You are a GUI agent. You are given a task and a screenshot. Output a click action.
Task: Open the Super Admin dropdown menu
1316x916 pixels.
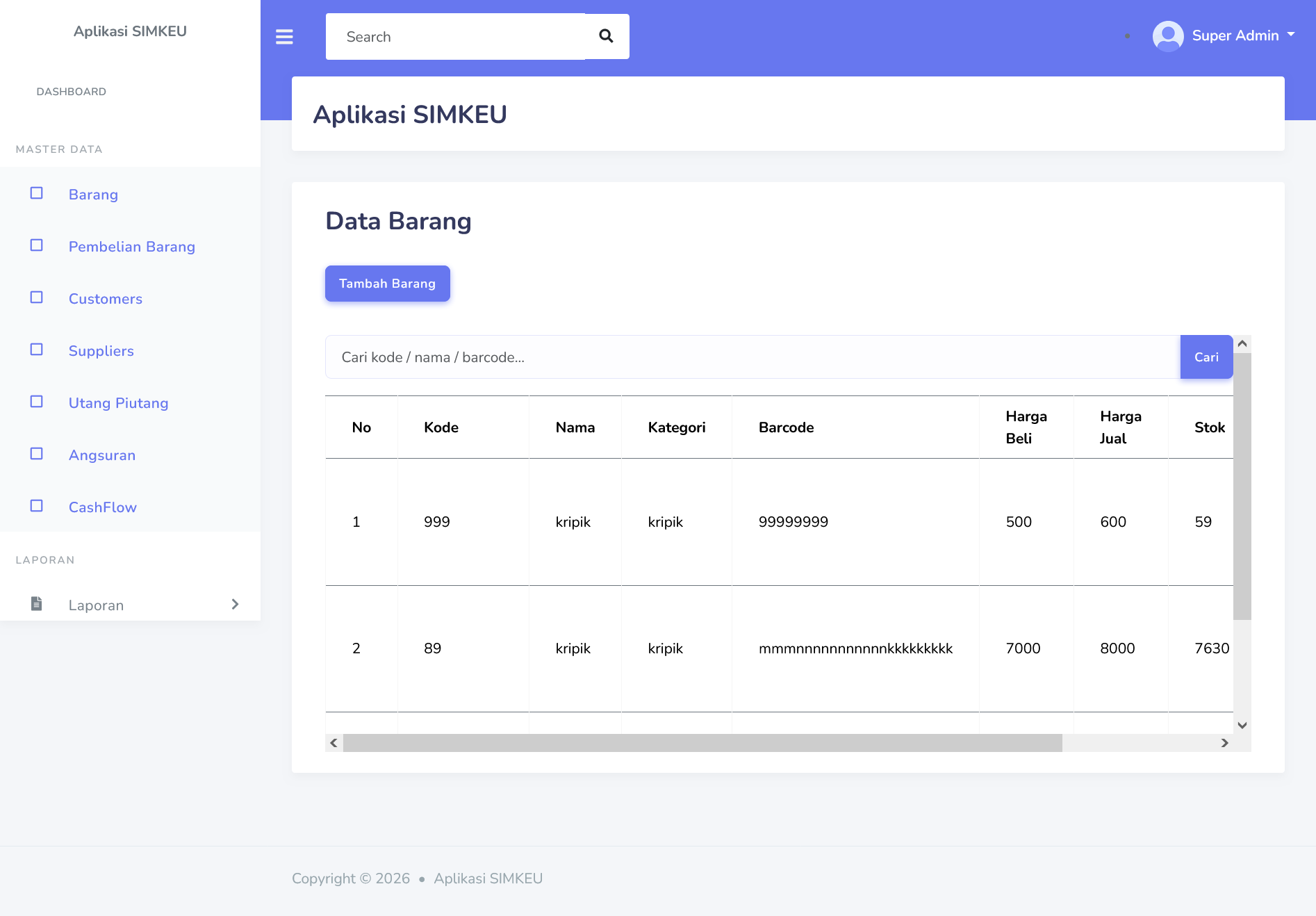[x=1242, y=35]
